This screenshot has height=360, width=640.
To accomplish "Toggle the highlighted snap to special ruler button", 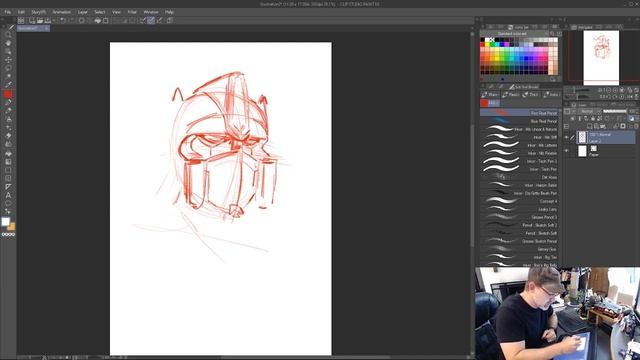I will point(151,20).
